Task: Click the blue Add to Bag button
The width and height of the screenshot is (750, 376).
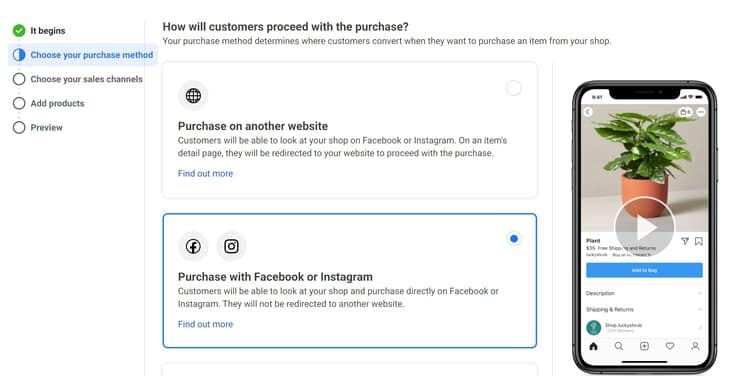Action: pyautogui.click(x=644, y=270)
